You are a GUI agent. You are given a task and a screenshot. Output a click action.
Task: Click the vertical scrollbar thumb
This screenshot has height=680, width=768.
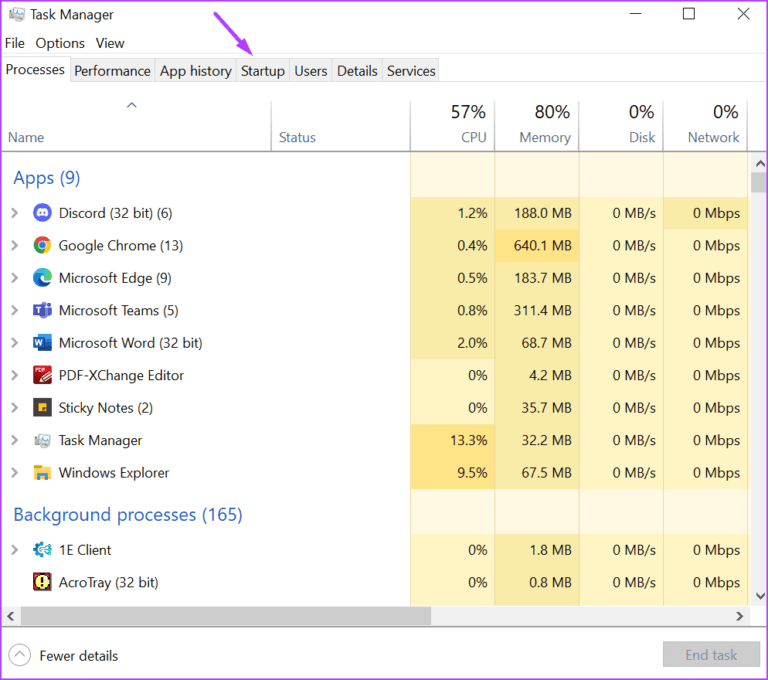tap(760, 182)
